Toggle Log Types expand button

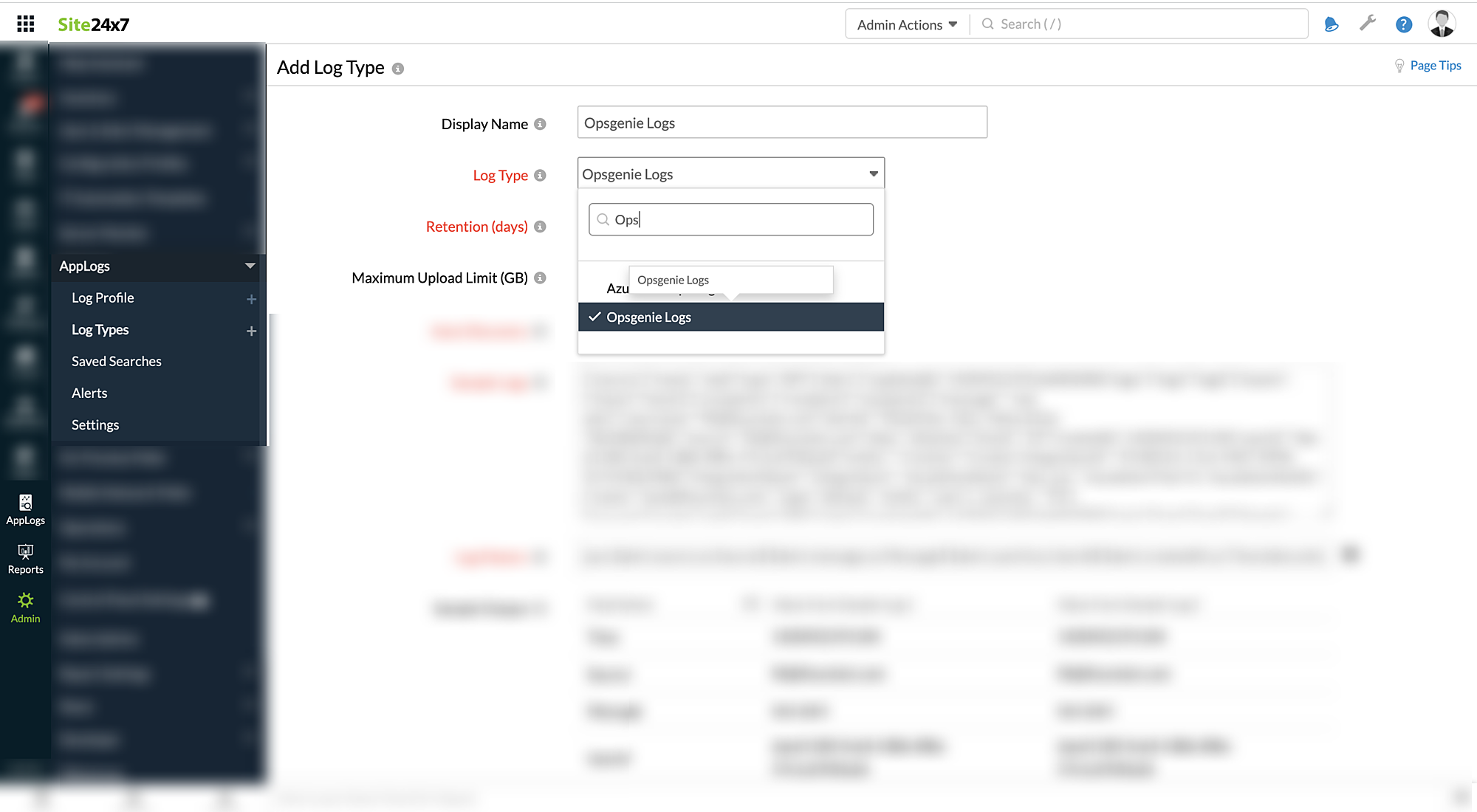250,329
